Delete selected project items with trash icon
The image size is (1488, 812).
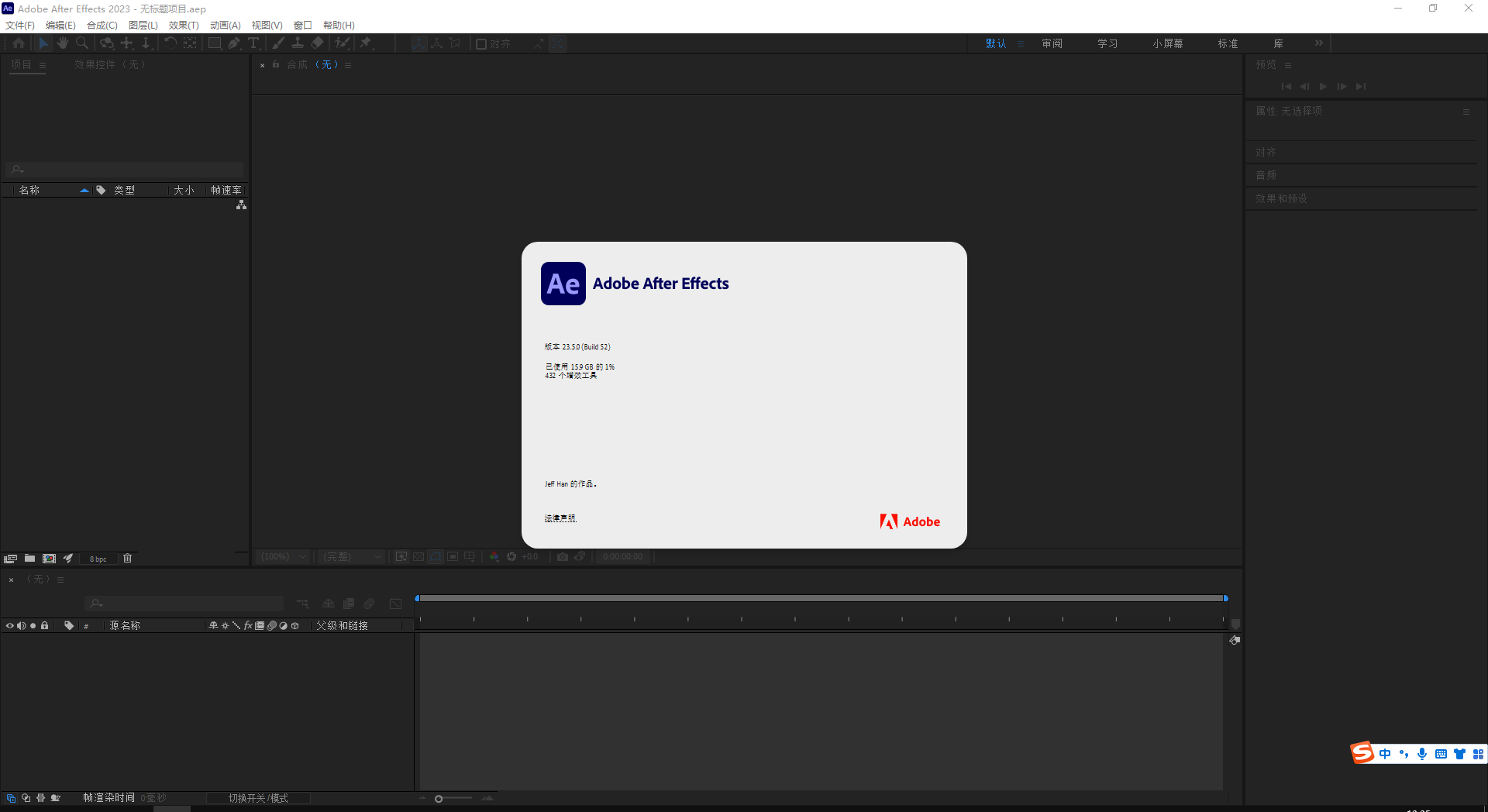[x=128, y=559]
